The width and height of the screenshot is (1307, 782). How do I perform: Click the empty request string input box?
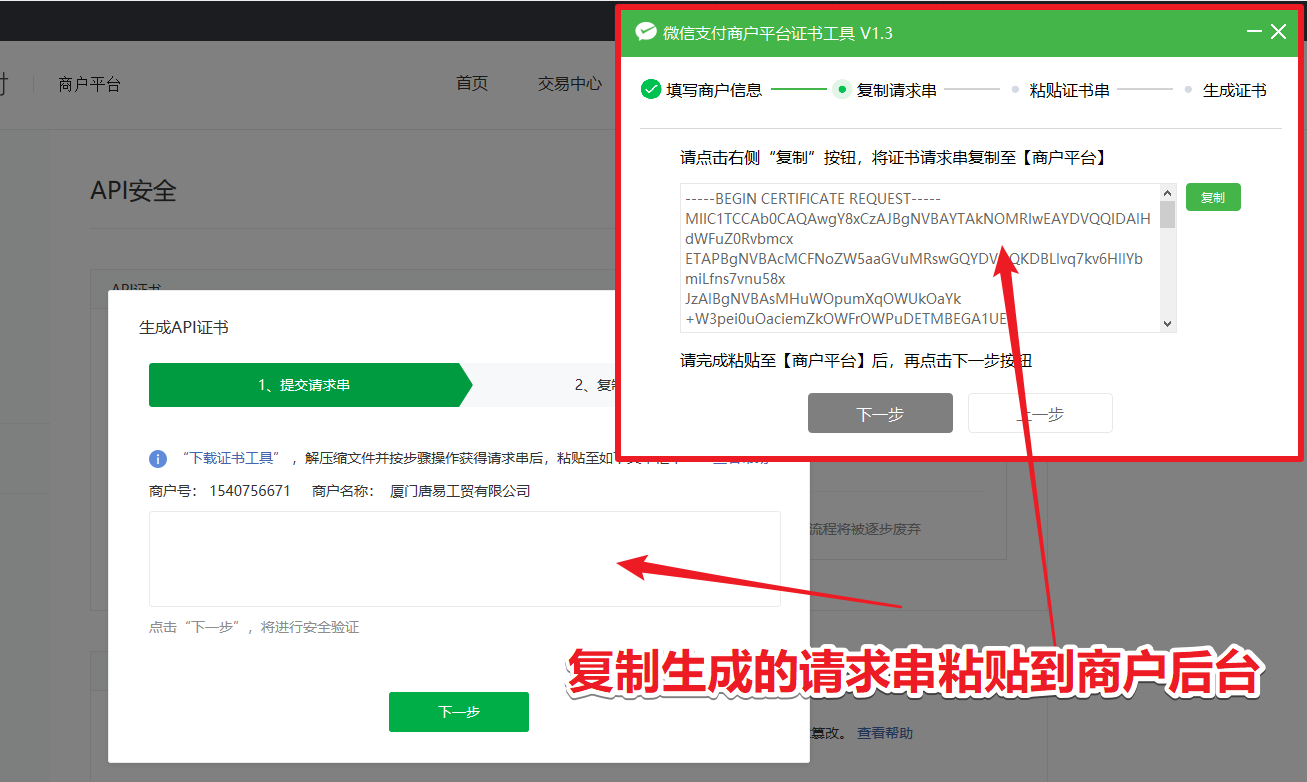(x=465, y=558)
